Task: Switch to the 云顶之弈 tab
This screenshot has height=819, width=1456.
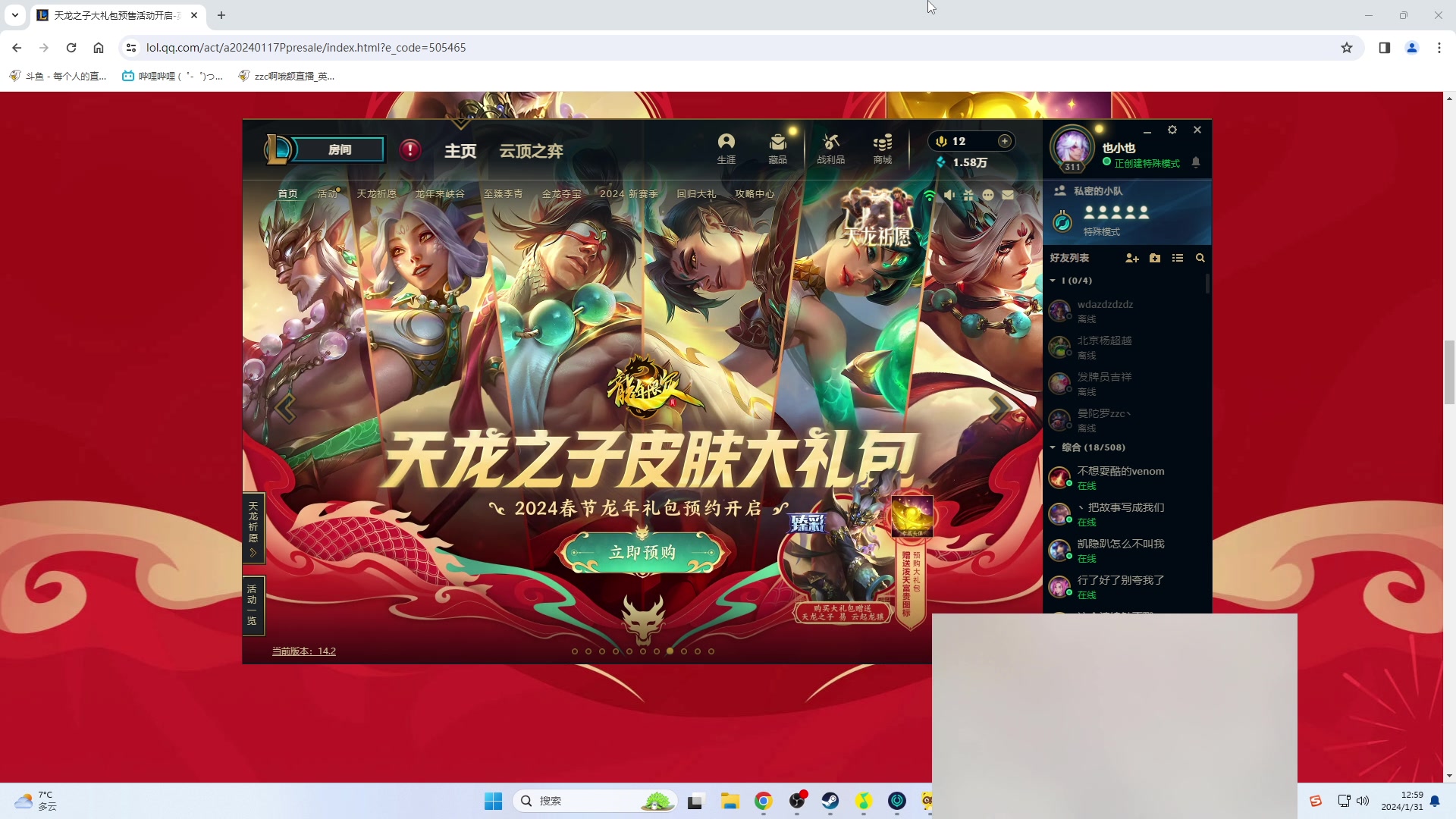Action: pyautogui.click(x=531, y=151)
